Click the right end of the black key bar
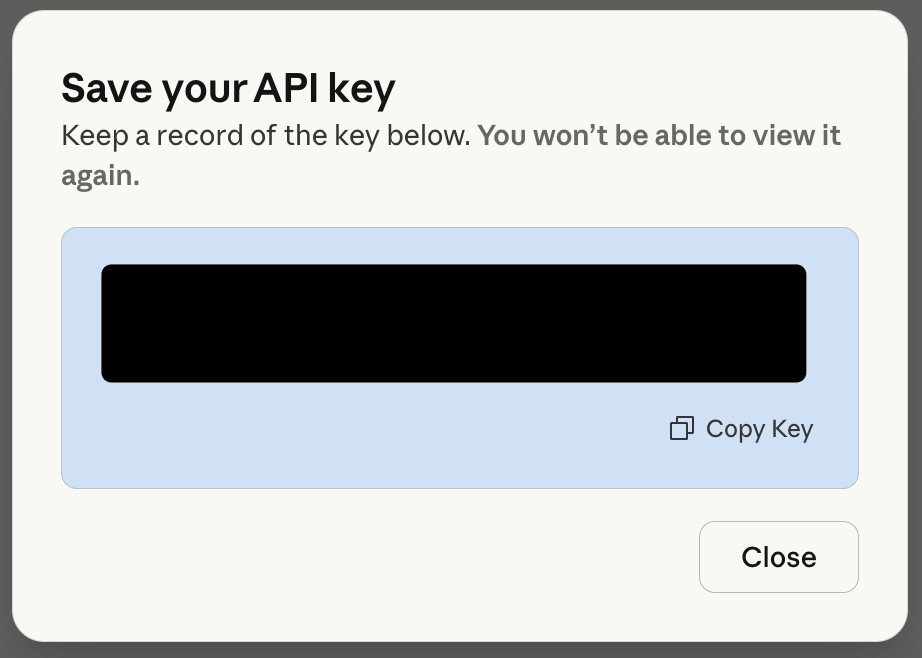The height and width of the screenshot is (658, 922). (x=796, y=323)
